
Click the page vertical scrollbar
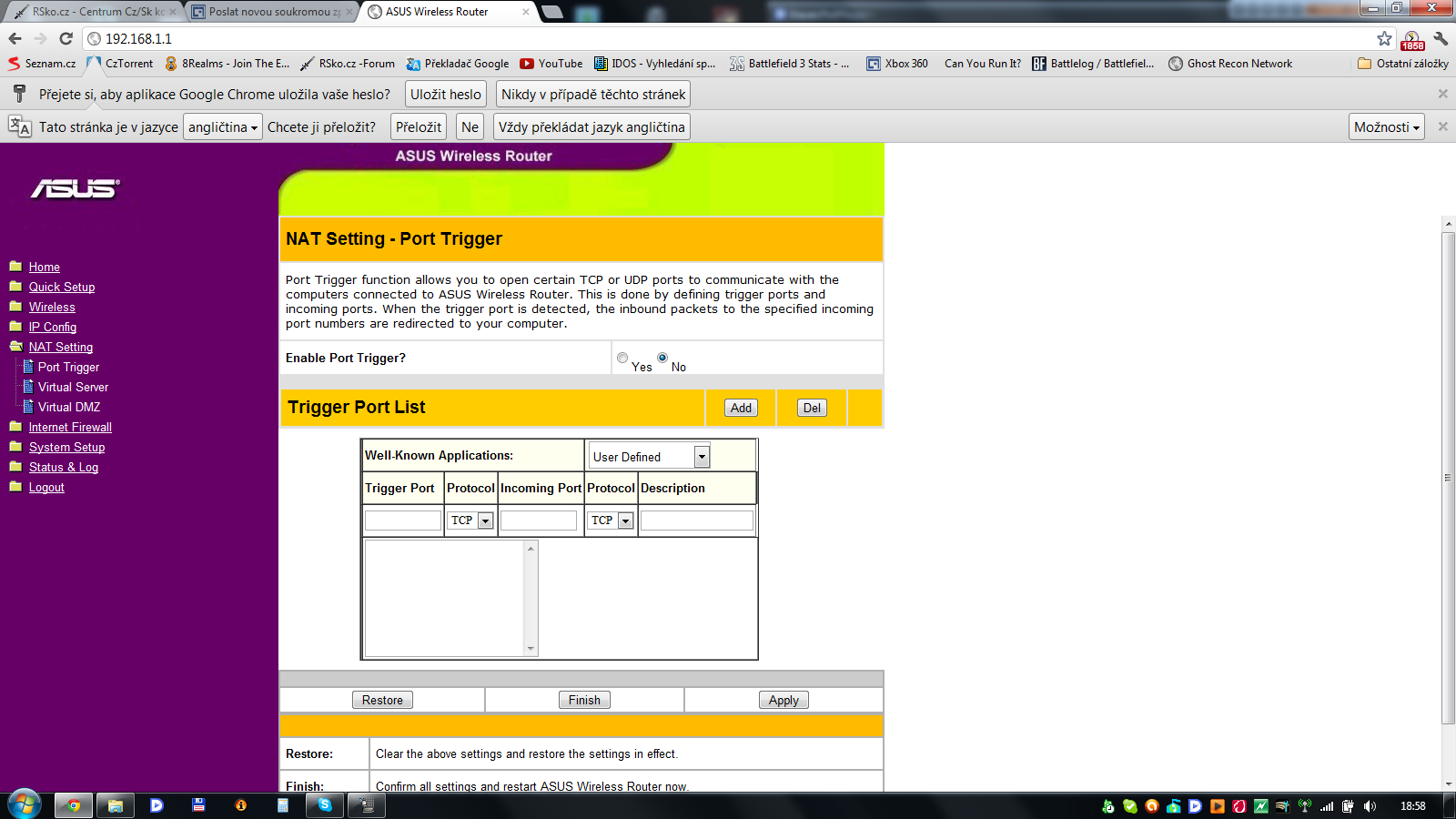point(1448,477)
